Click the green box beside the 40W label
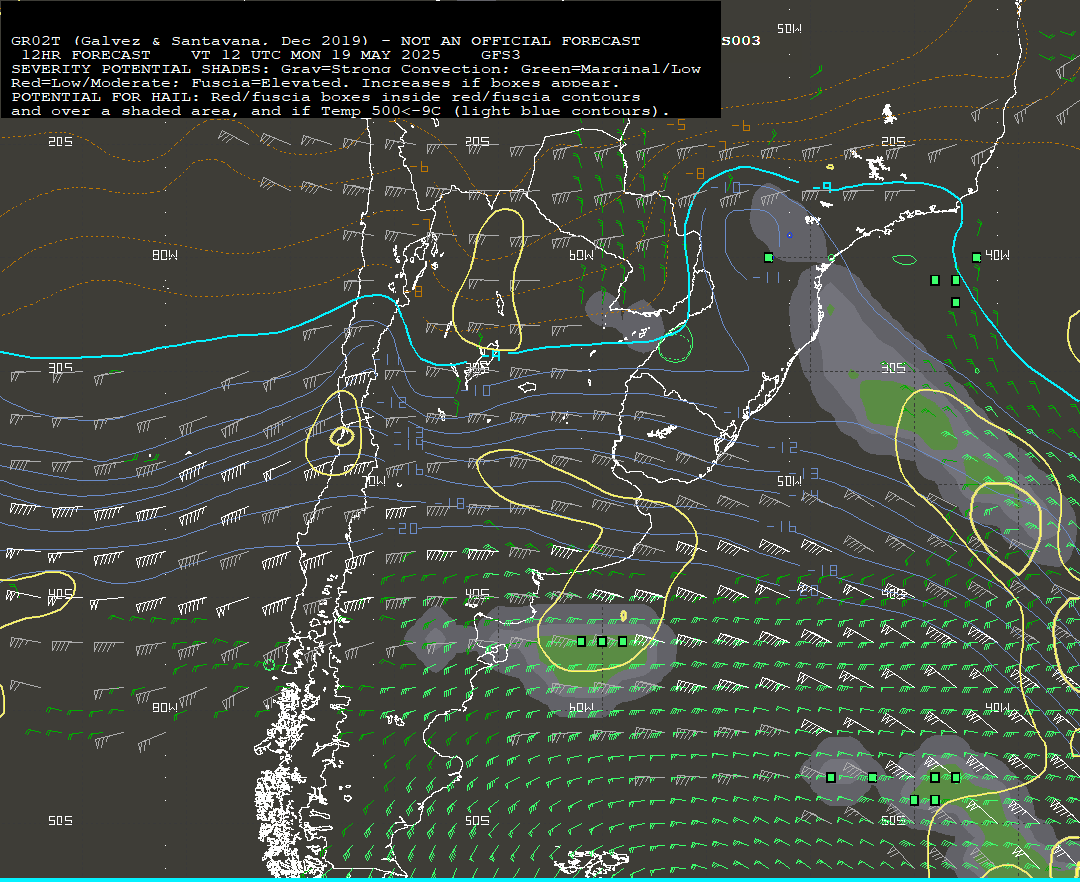 pos(976,258)
